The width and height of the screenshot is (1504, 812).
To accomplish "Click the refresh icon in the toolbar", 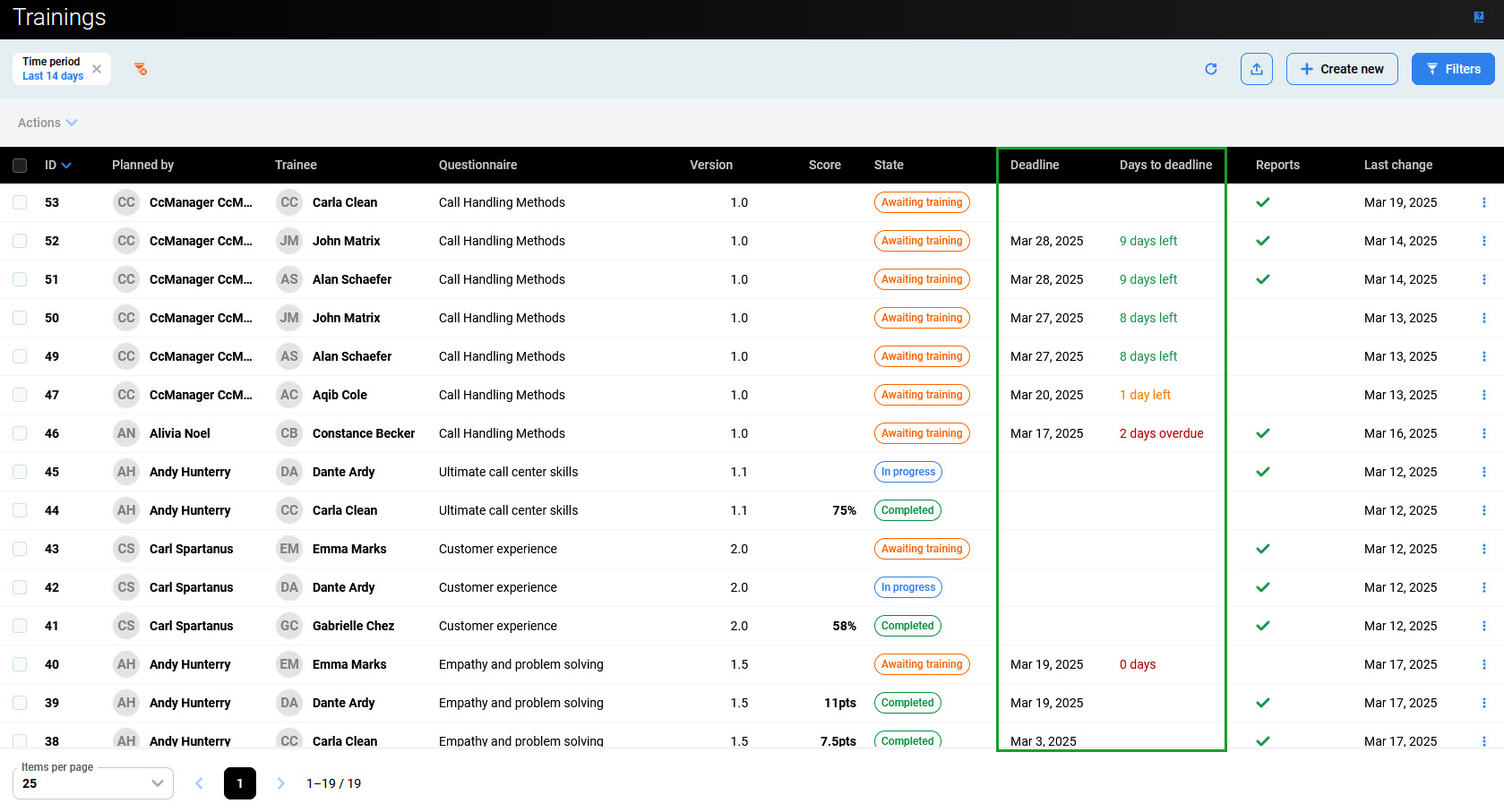I will [x=1210, y=69].
